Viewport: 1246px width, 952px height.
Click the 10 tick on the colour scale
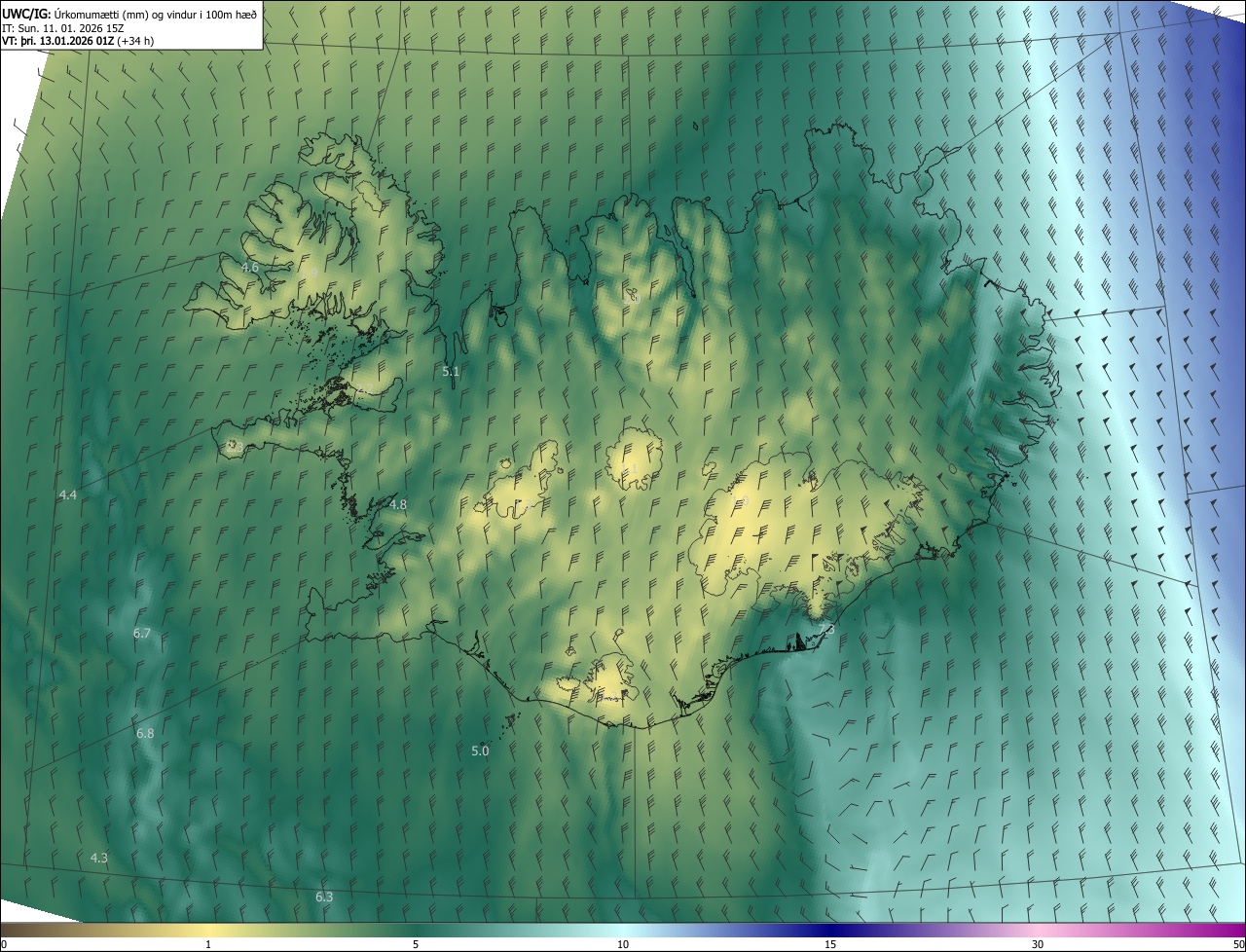click(x=623, y=944)
